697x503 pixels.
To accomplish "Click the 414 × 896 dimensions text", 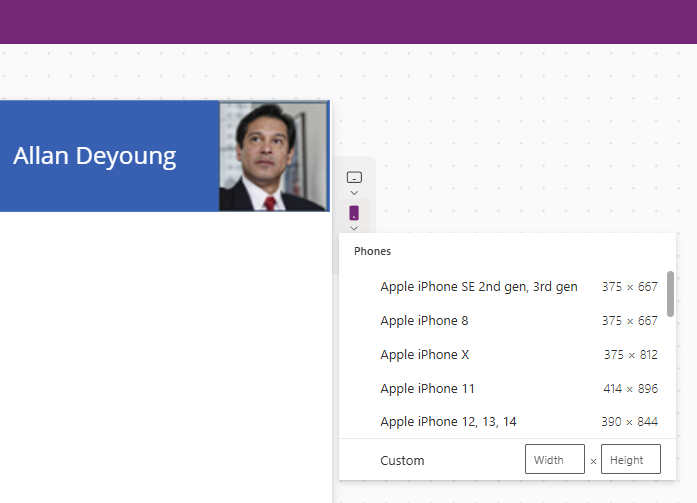I will coord(630,388).
